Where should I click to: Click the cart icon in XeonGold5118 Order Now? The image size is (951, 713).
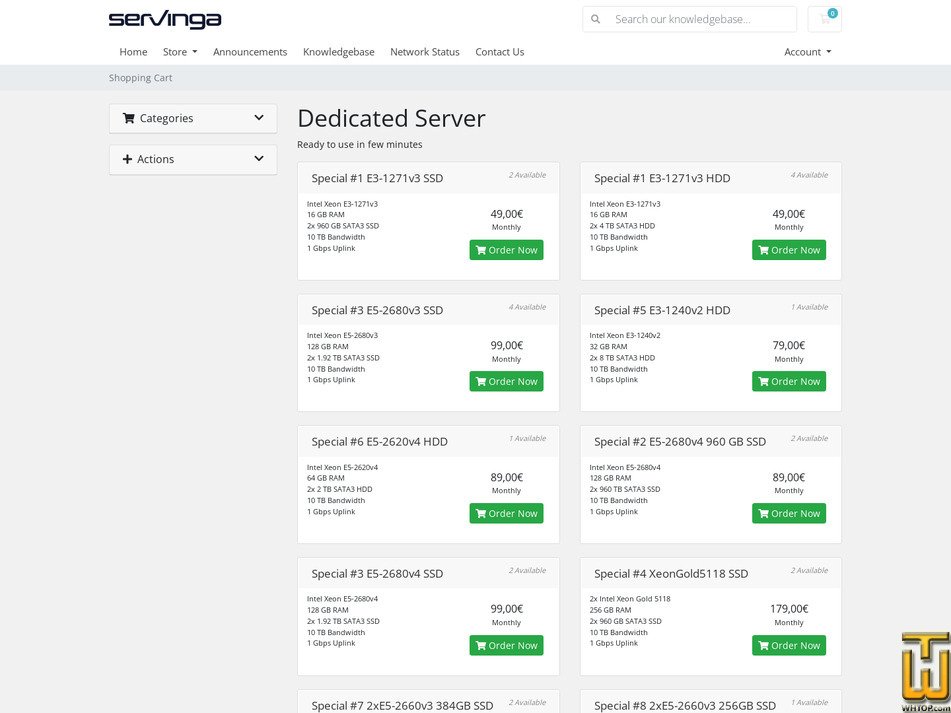point(766,645)
